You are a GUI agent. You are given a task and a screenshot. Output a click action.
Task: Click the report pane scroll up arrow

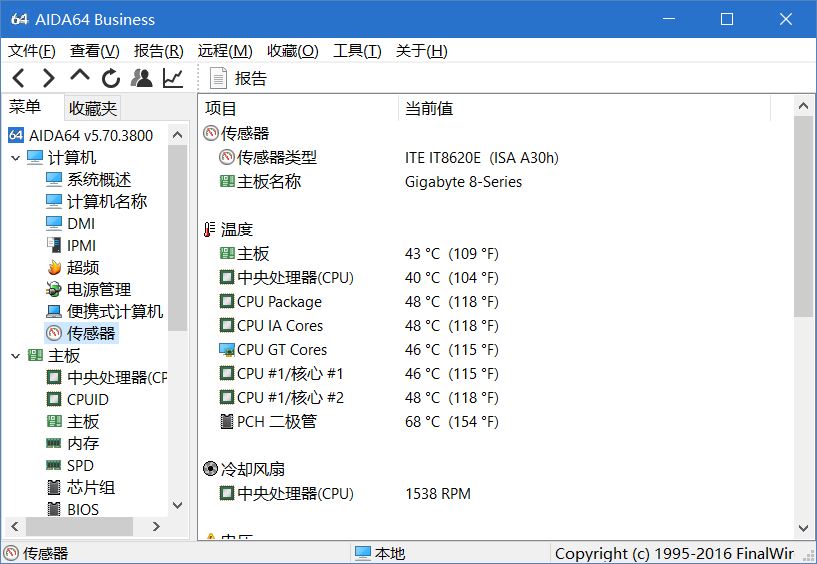803,106
